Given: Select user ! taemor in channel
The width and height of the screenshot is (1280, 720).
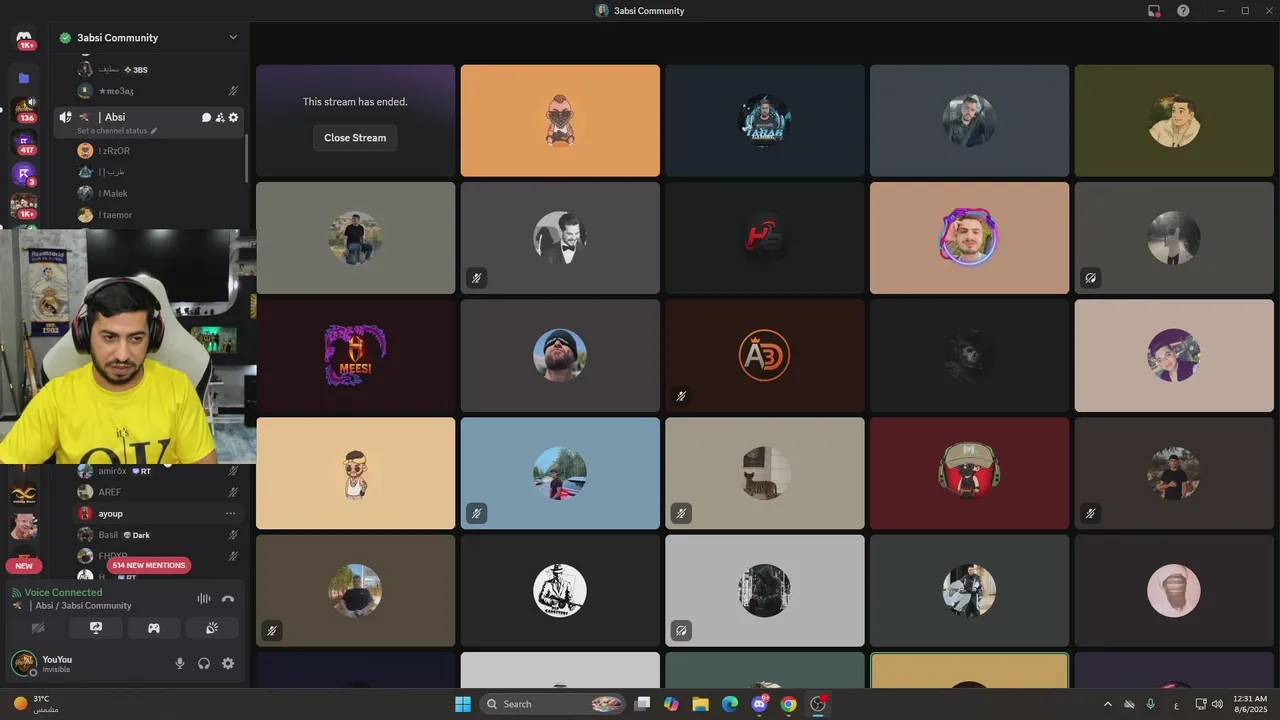Looking at the screenshot, I should (149, 215).
